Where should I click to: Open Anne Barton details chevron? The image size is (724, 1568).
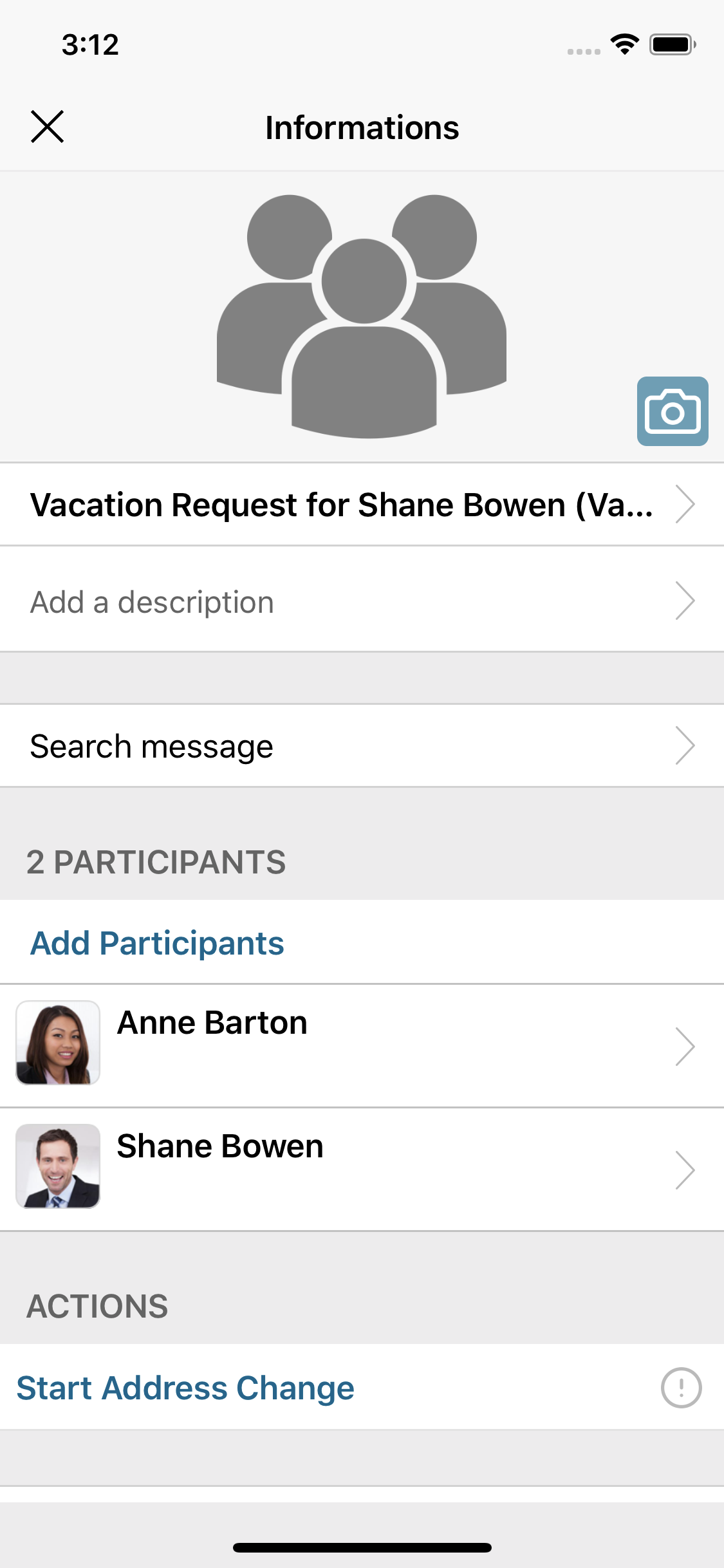coord(685,1047)
